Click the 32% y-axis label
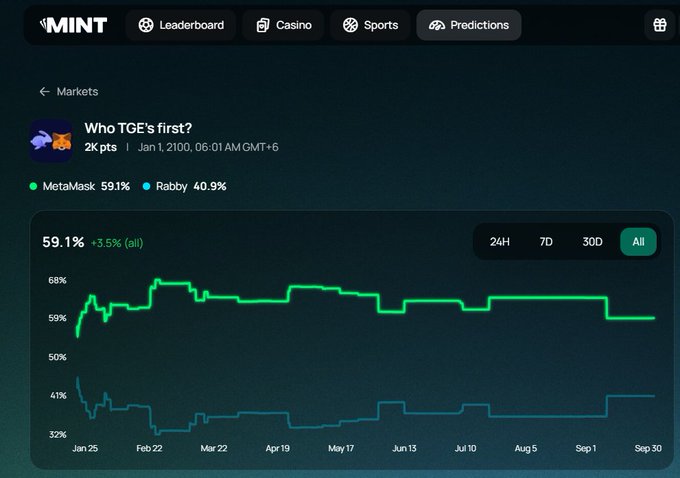 click(x=58, y=434)
